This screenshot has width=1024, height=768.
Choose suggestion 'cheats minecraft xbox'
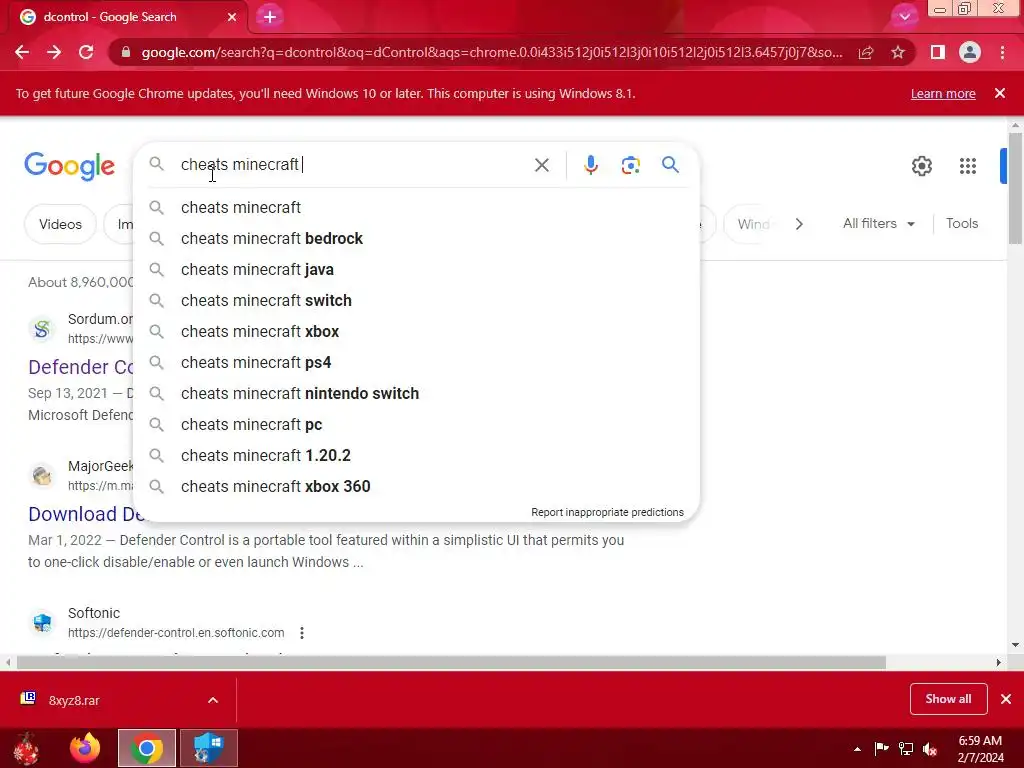(416, 332)
